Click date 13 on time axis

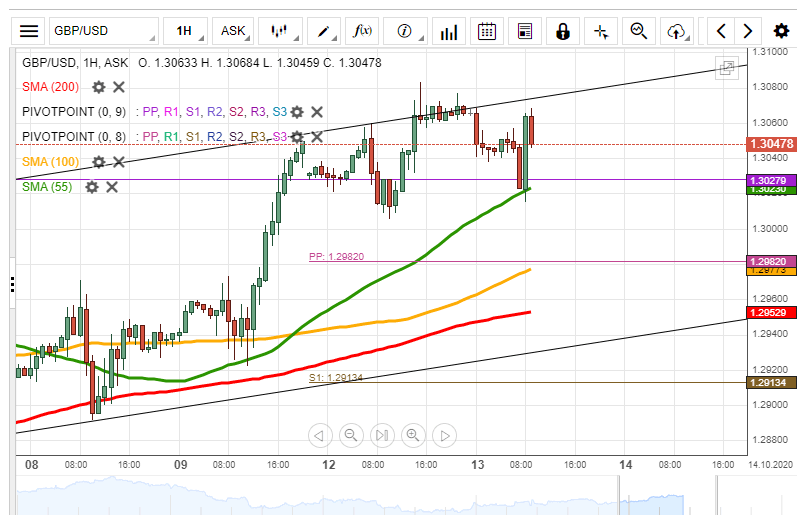point(478,465)
